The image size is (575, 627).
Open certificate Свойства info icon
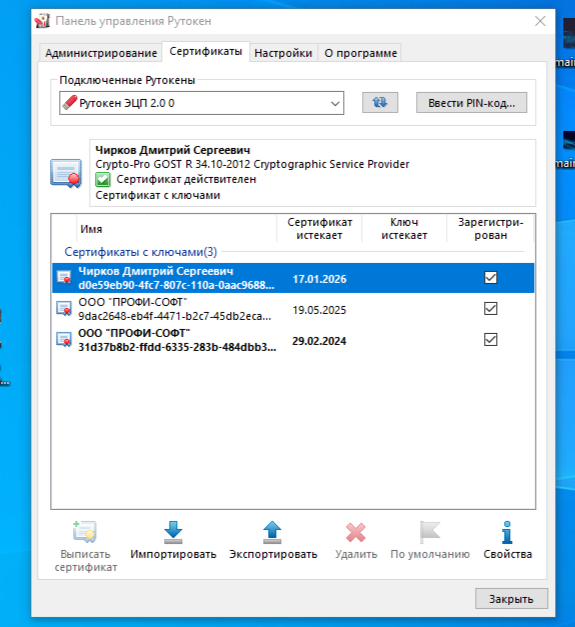(x=507, y=532)
